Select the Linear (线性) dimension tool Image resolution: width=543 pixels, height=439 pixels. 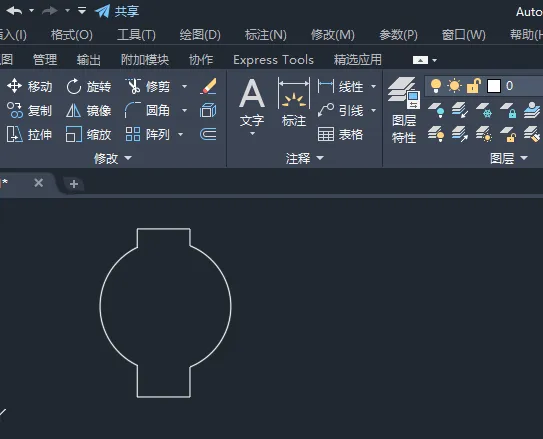coord(340,86)
